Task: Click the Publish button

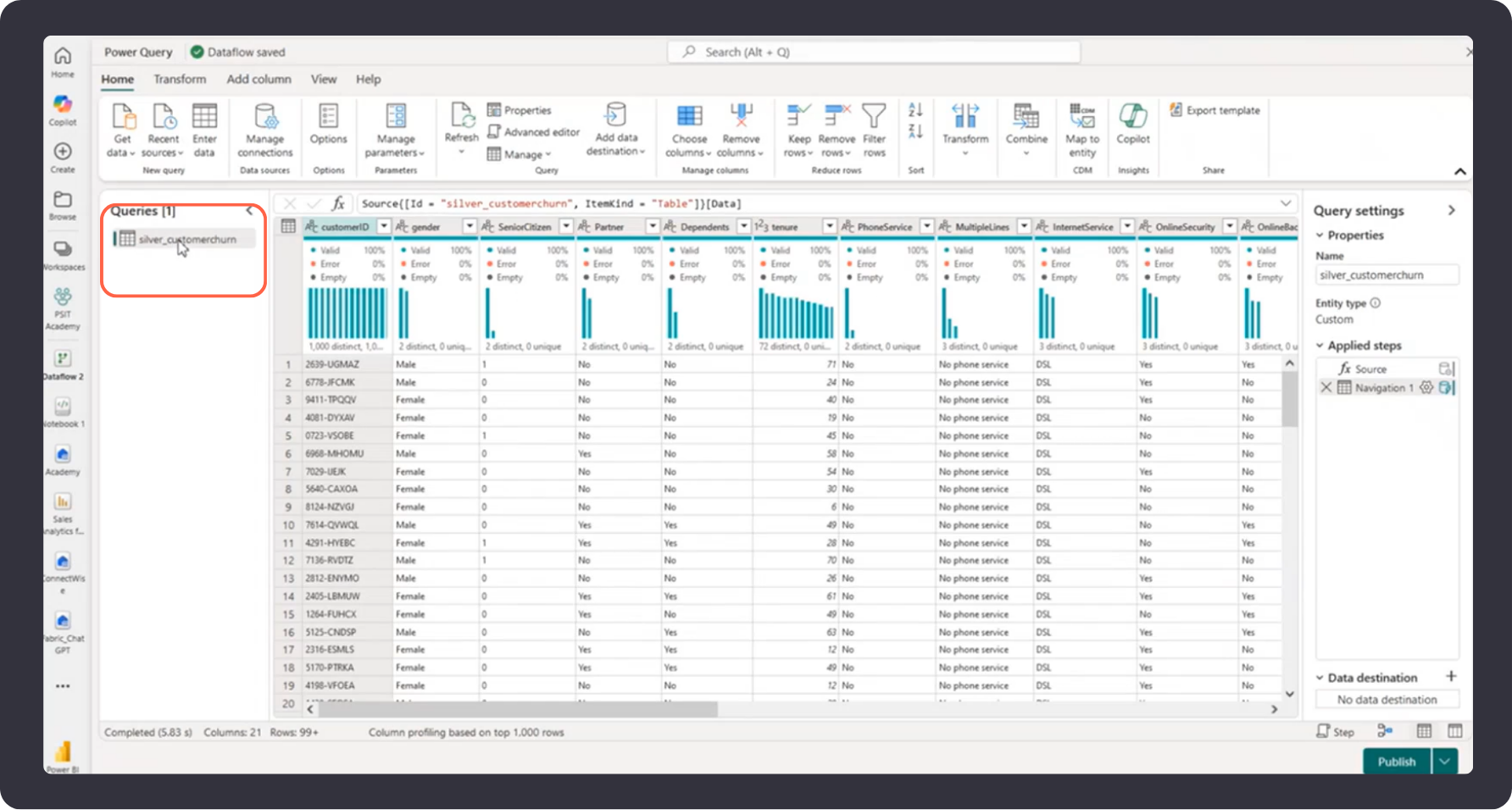Action: 1396,762
